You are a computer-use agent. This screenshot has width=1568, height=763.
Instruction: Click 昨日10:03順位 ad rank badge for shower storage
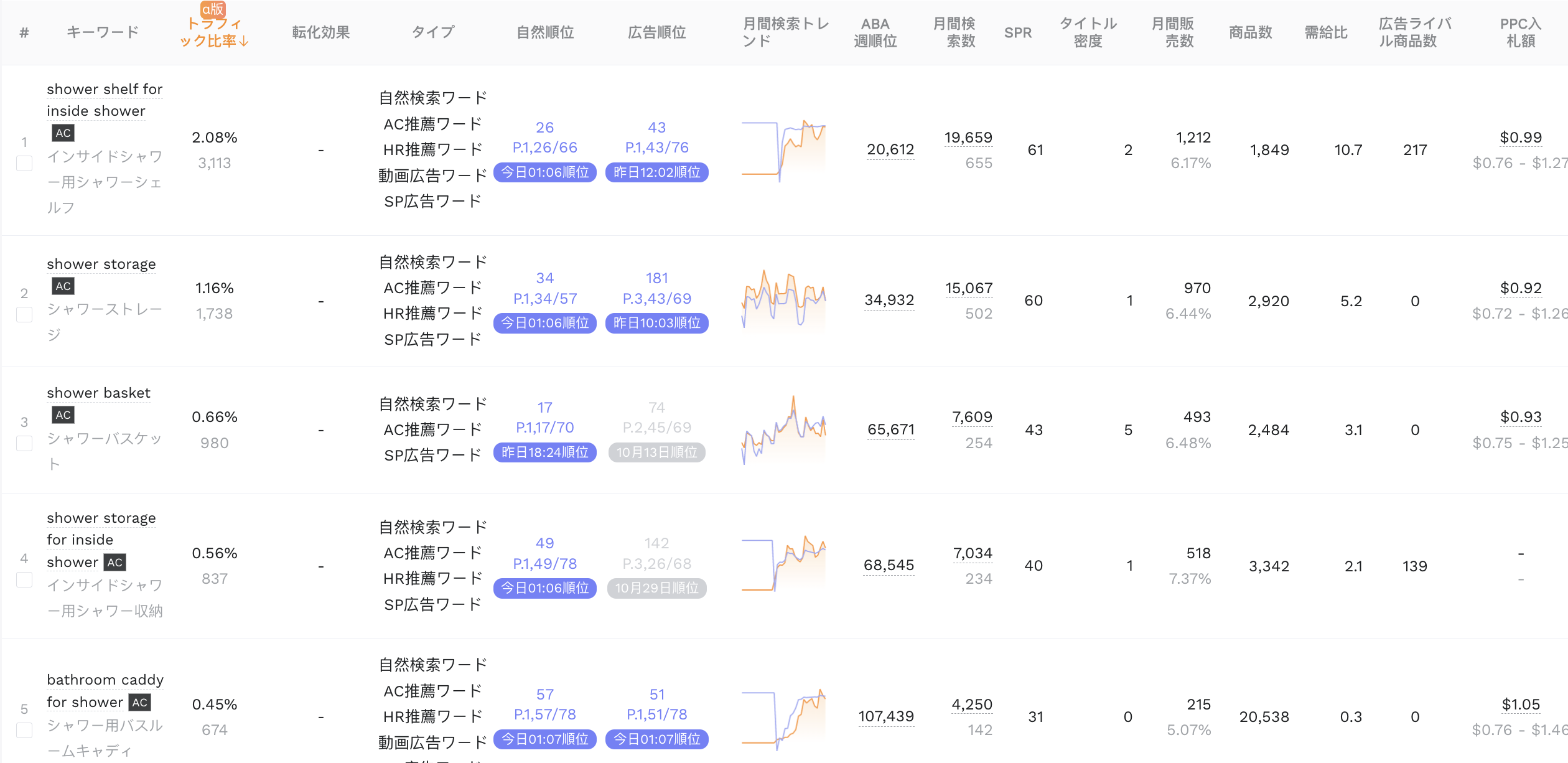click(x=657, y=323)
